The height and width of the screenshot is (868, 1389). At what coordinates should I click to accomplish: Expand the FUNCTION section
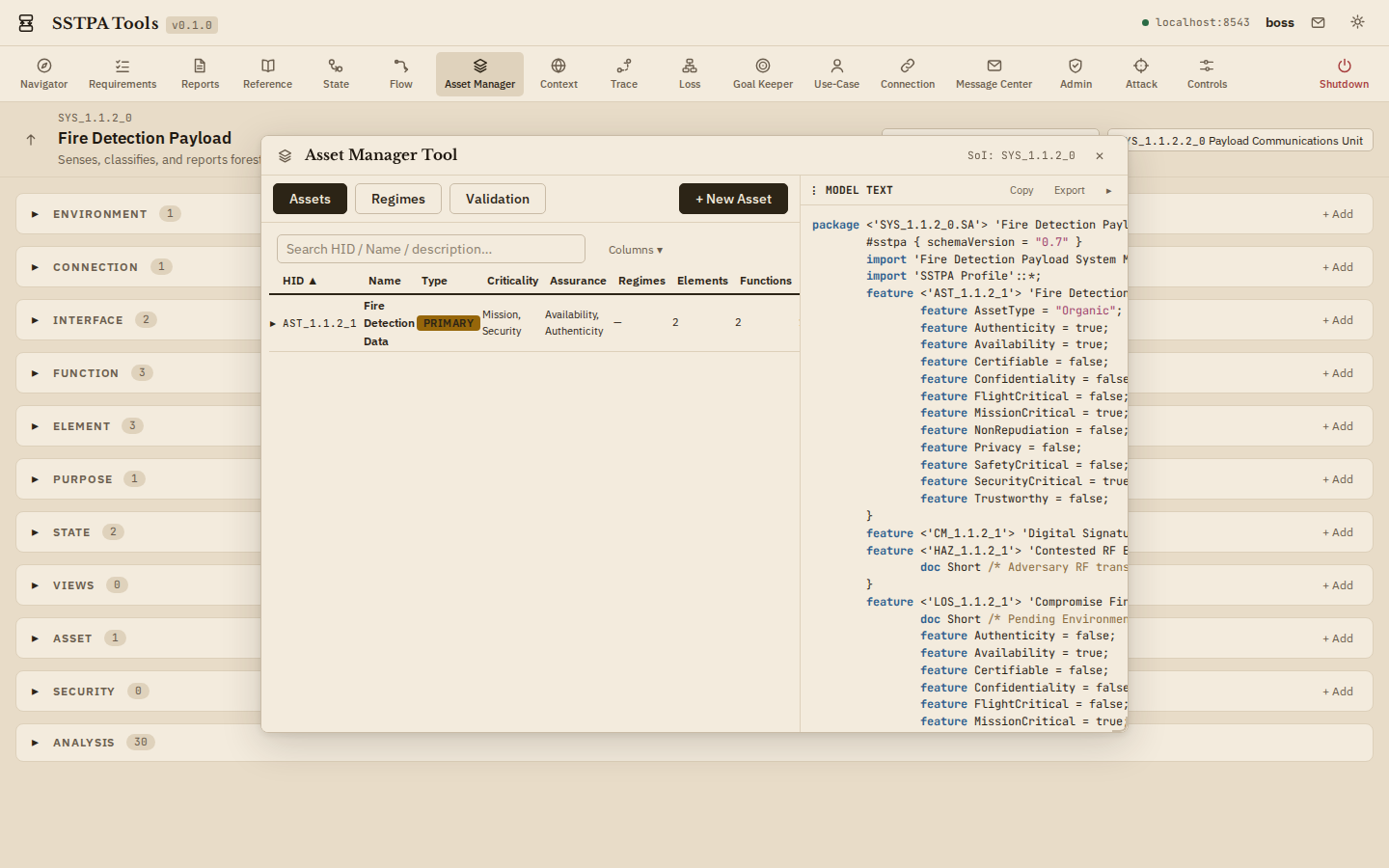click(35, 373)
